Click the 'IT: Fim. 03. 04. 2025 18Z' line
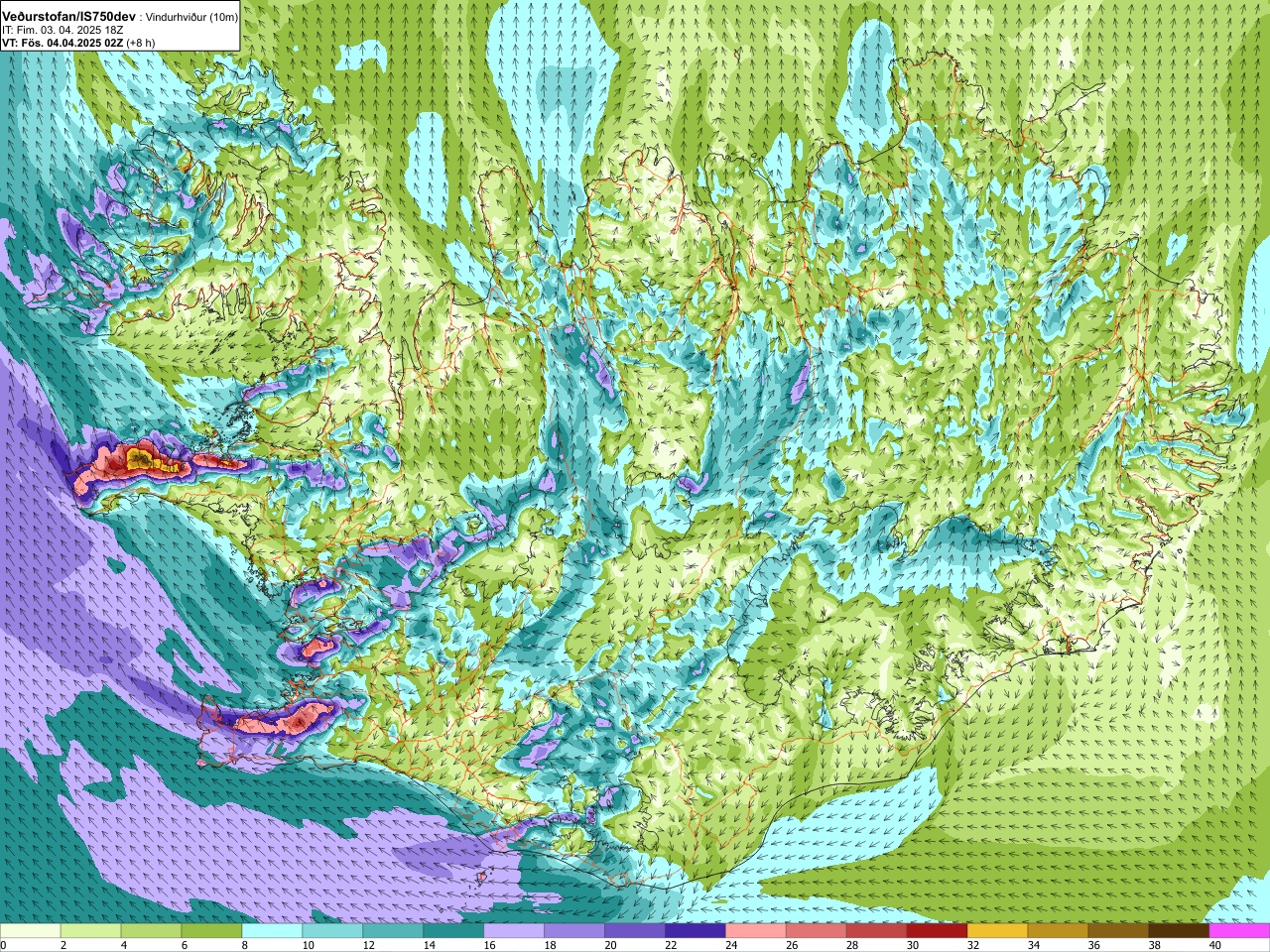Screen dimensions: 1270x952 [x=63, y=30]
